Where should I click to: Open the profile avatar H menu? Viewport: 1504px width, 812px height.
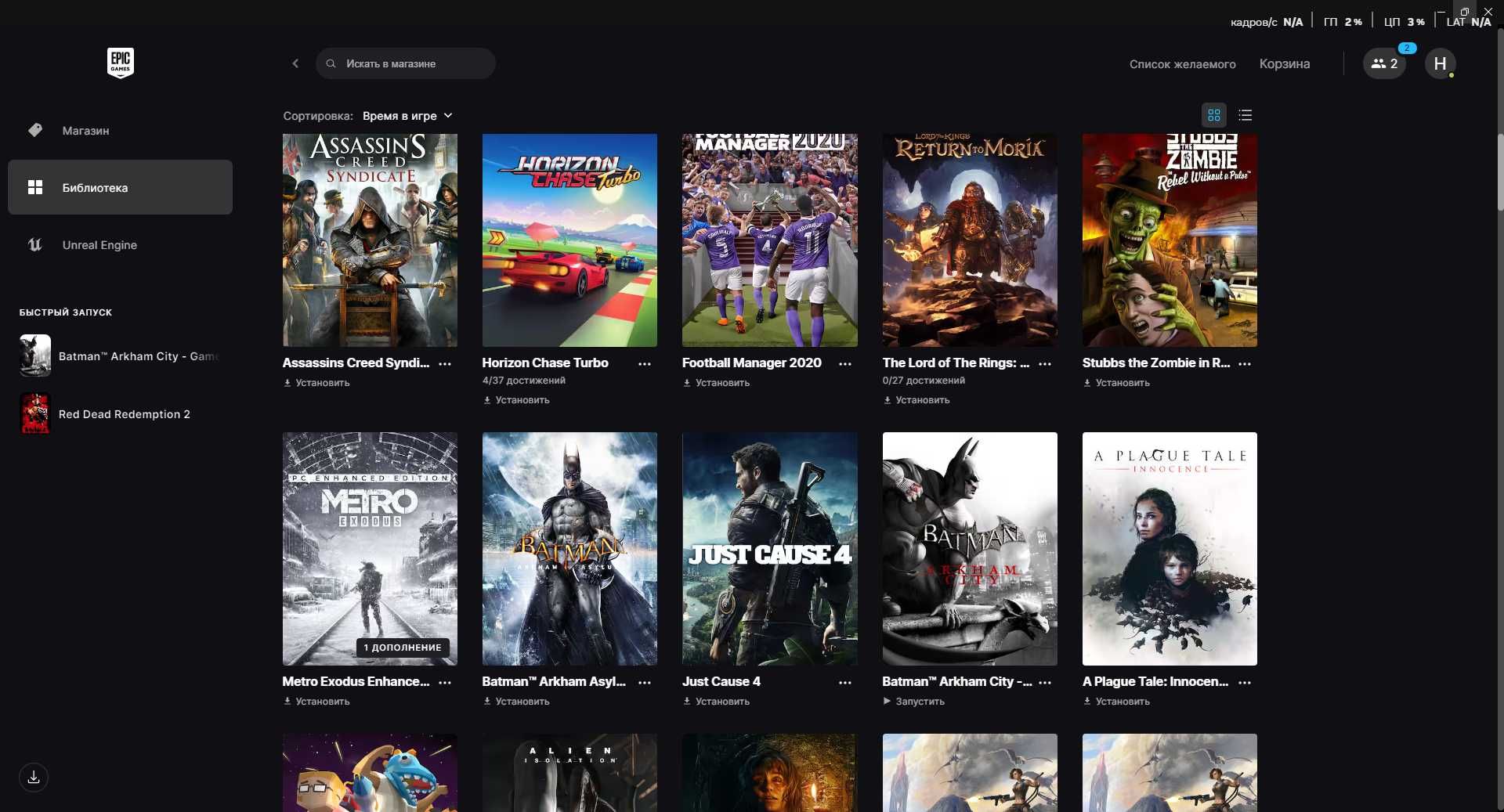pos(1440,63)
